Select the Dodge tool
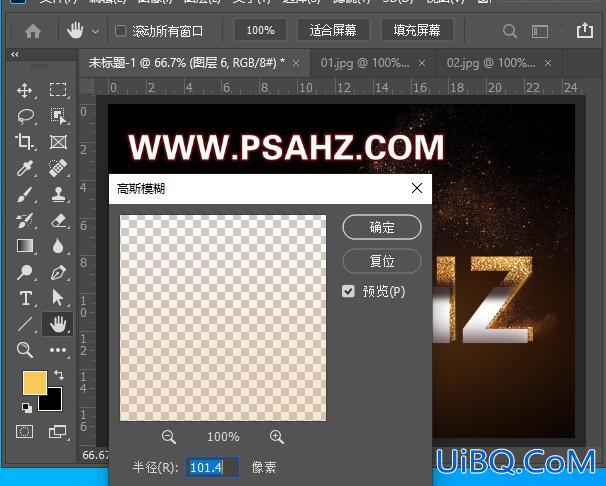This screenshot has width=606, height=486. [x=25, y=272]
